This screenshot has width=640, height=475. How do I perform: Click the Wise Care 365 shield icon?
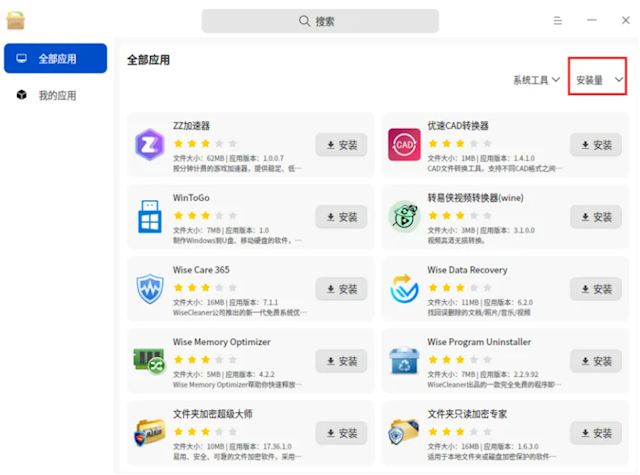pos(150,289)
